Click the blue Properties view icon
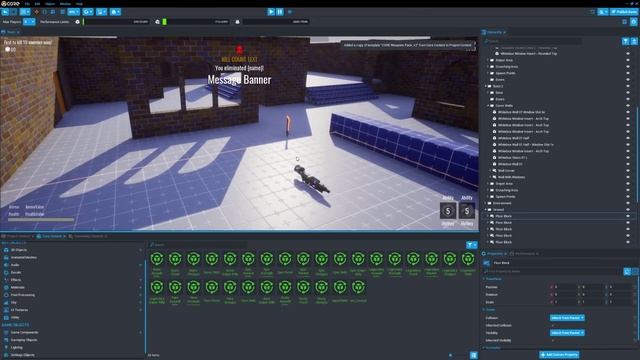This screenshot has width=640, height=360. click(627, 271)
